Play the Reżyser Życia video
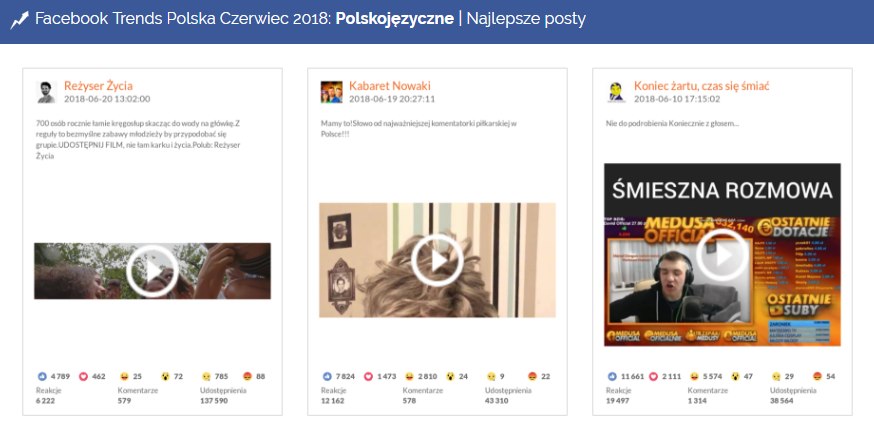The image size is (874, 430). (152, 271)
